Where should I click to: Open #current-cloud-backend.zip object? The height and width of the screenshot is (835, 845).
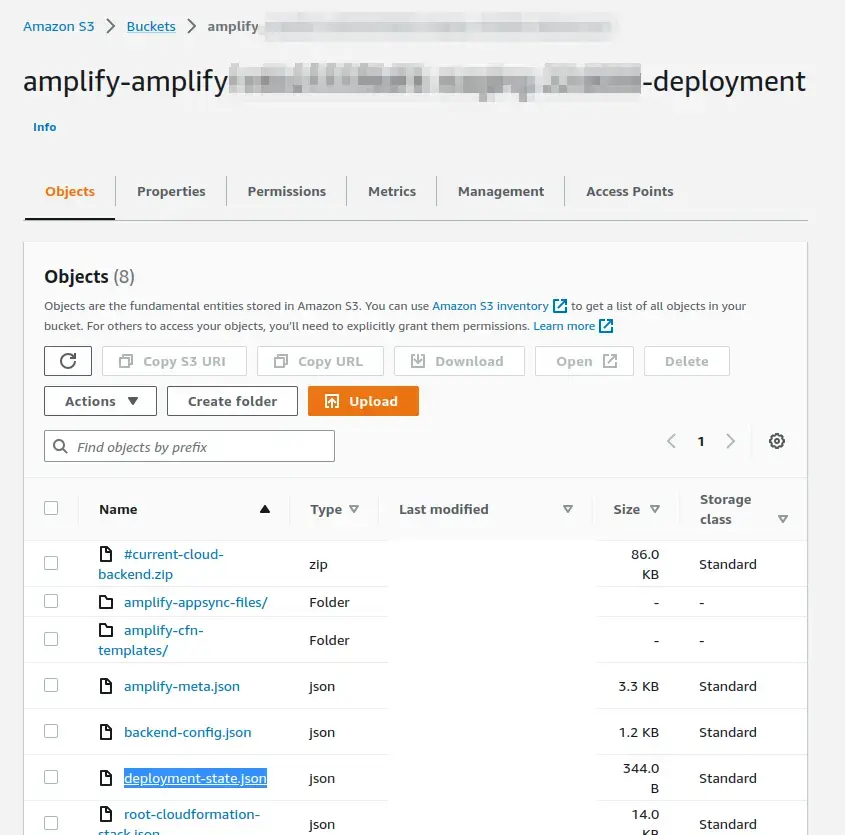point(161,564)
